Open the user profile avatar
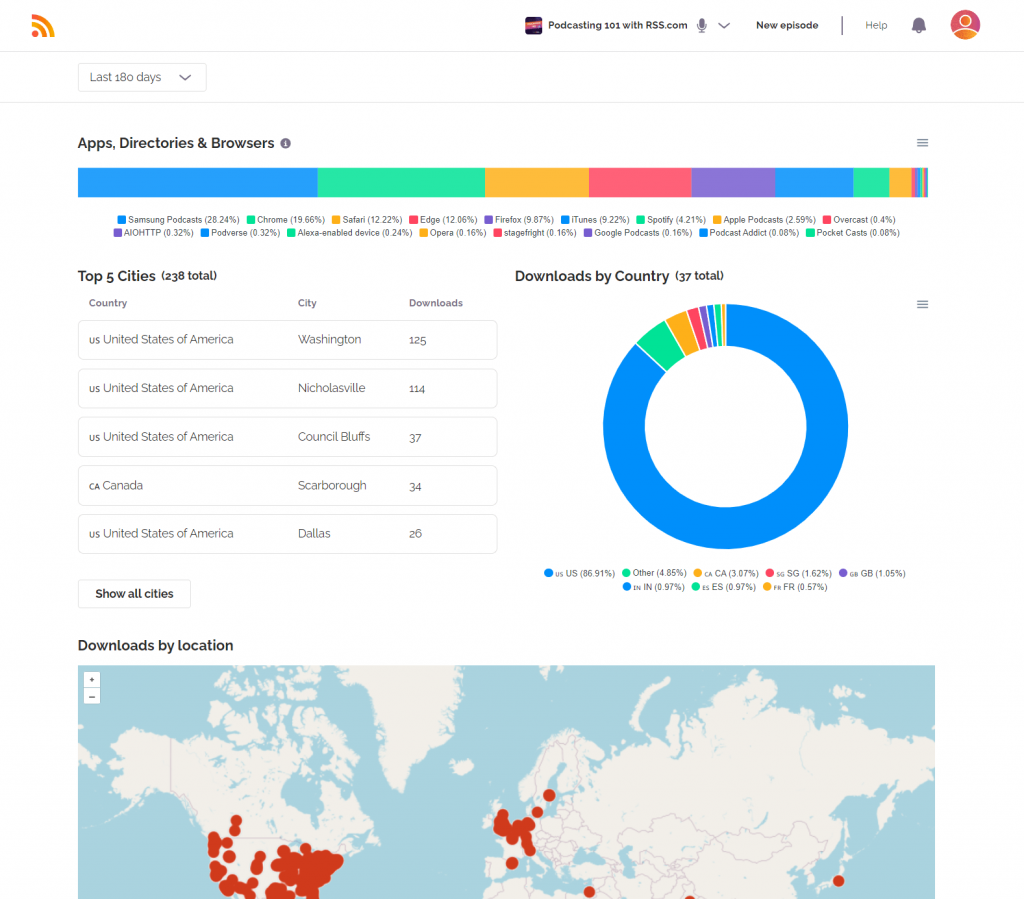Screen dimensions: 1024x899 tap(964, 25)
